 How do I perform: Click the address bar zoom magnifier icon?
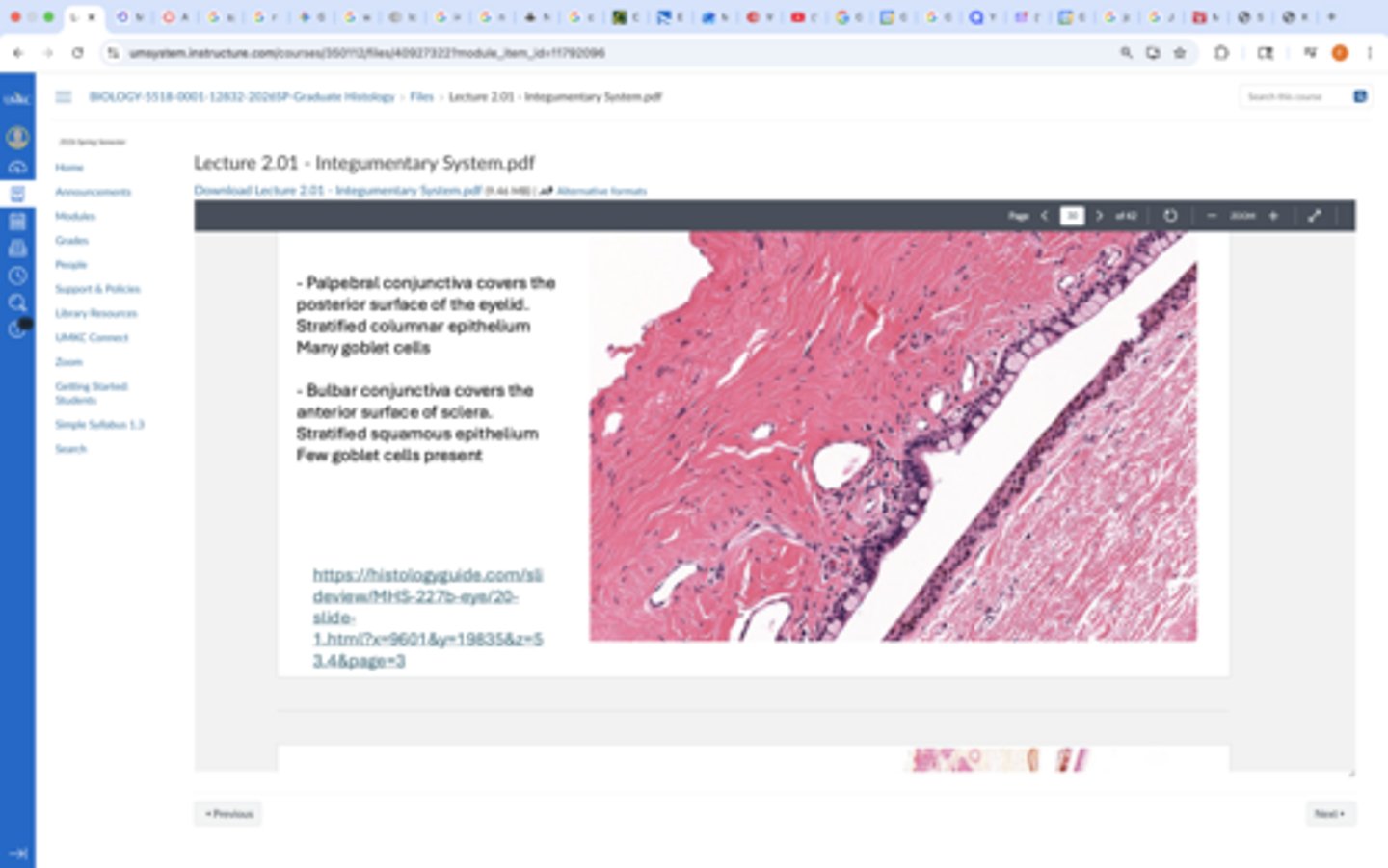(x=1126, y=53)
